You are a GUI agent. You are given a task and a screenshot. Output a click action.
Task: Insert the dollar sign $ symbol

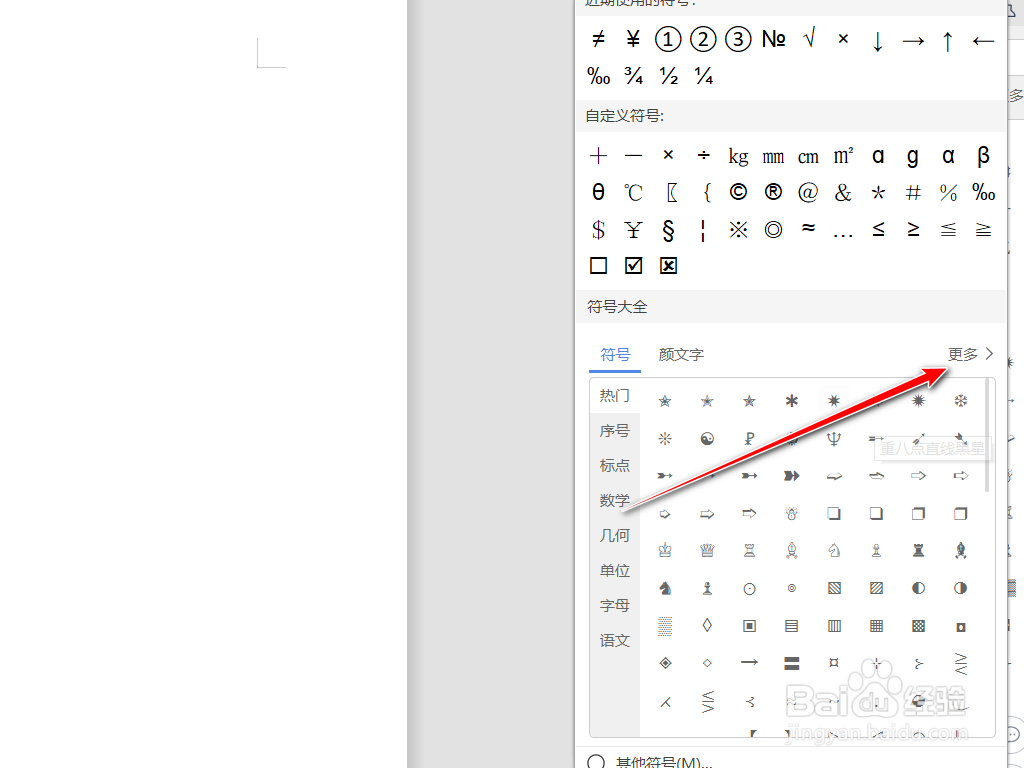(598, 230)
